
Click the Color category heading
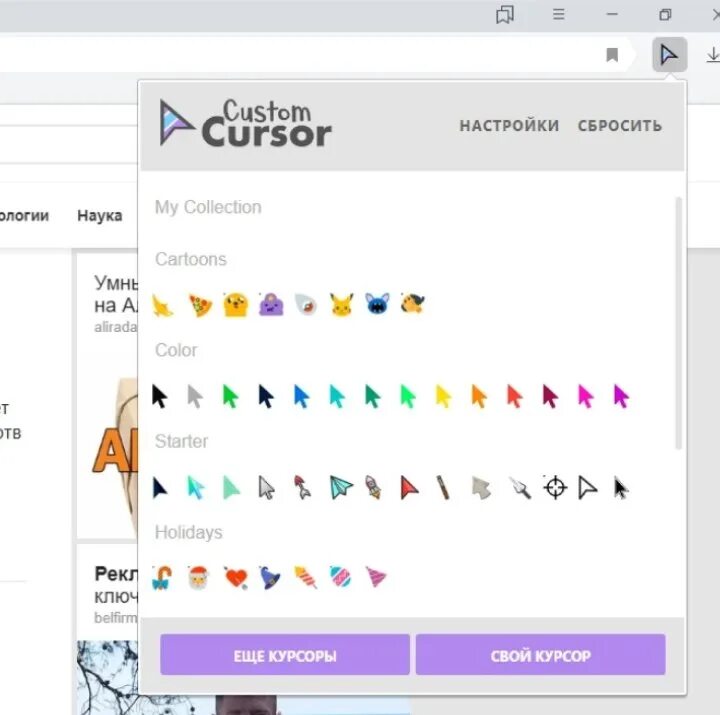pos(176,350)
